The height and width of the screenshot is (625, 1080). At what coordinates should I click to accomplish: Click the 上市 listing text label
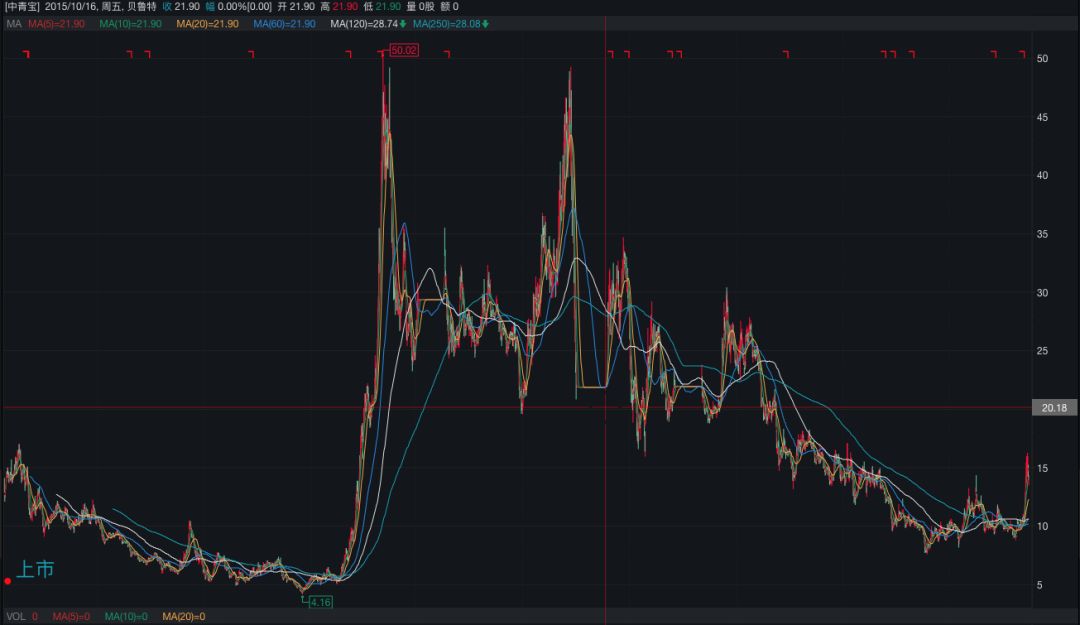pos(35,569)
